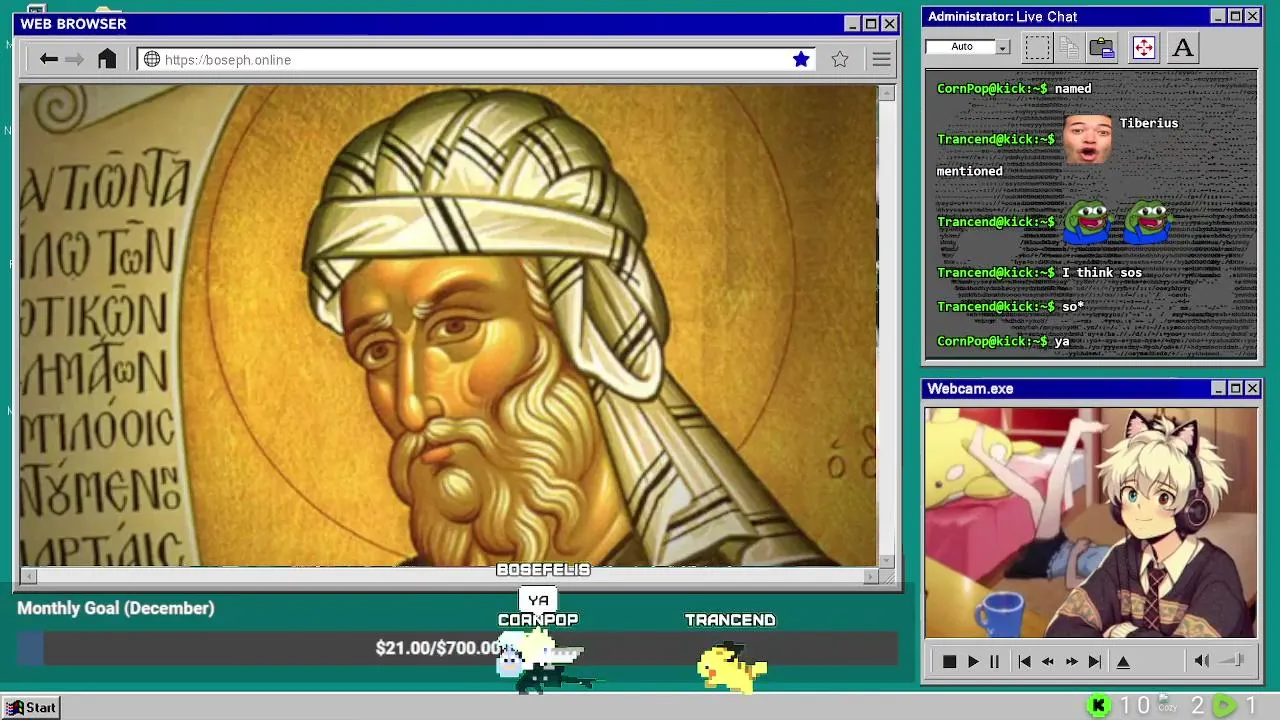Click the outlined favorites star icon
This screenshot has height=720, width=1280.
pyautogui.click(x=840, y=59)
